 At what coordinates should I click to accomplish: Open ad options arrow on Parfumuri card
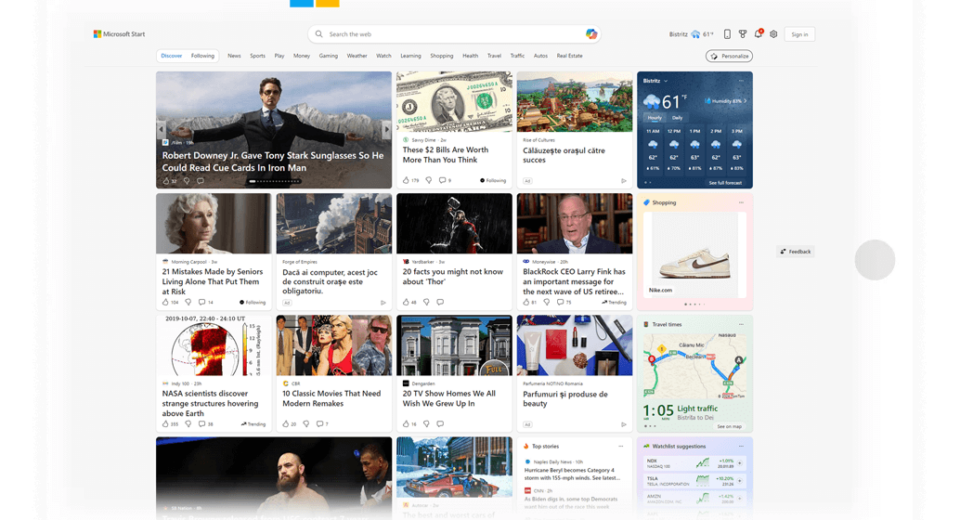[x=624, y=424]
